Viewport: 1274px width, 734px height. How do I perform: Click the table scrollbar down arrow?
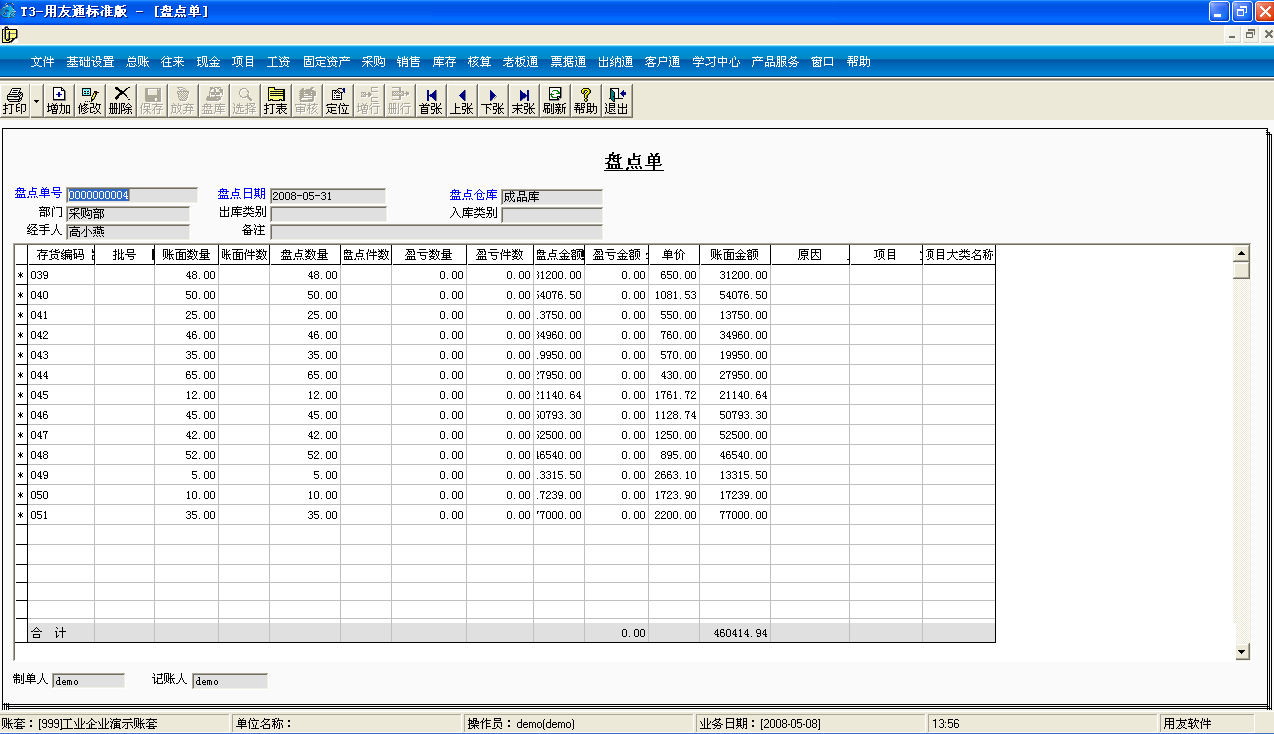point(1242,652)
